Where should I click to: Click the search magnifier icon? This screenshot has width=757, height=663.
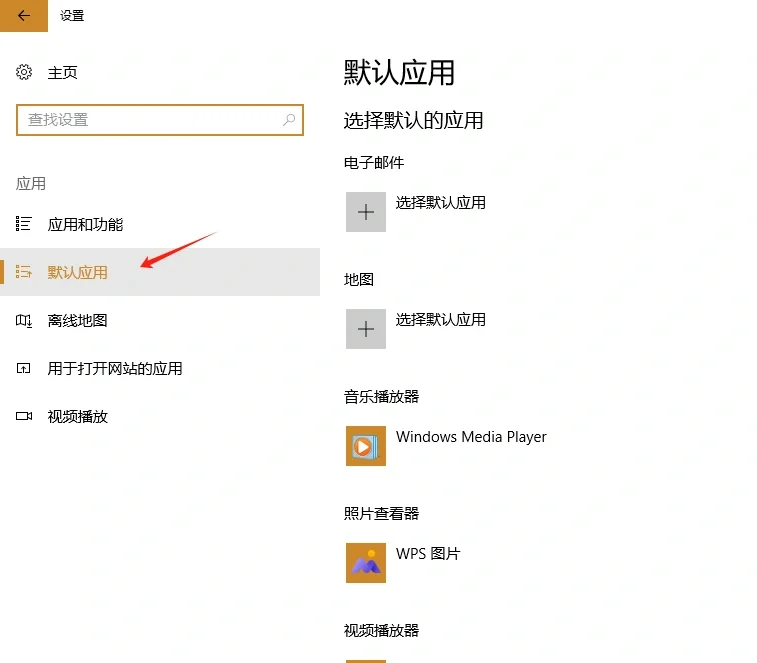[289, 120]
